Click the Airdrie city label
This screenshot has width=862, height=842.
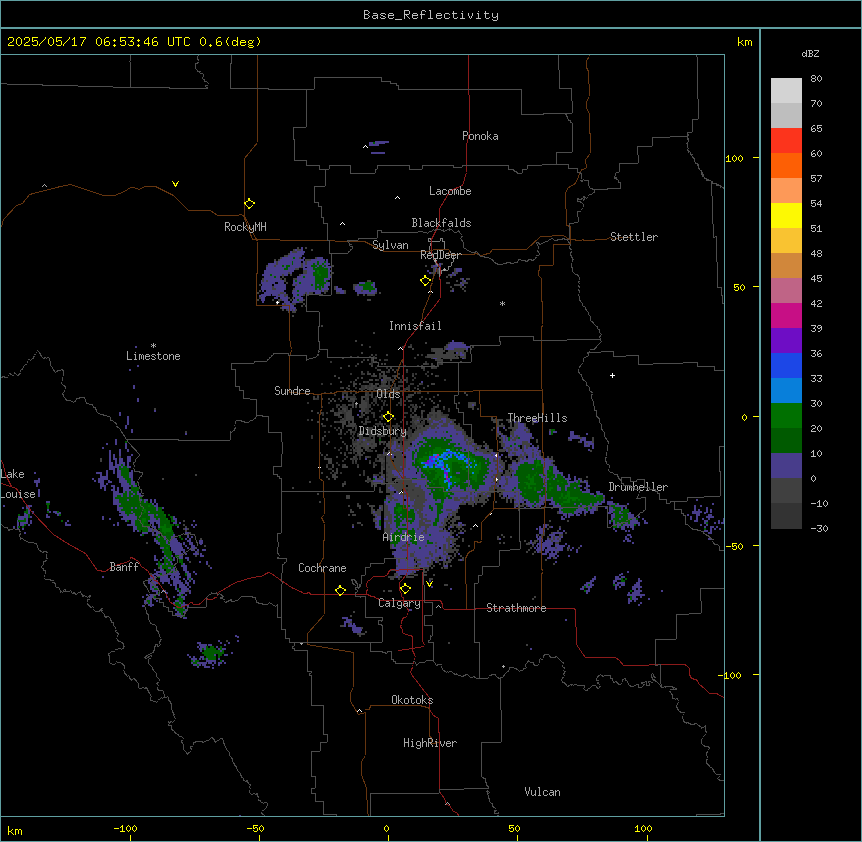tap(403, 537)
